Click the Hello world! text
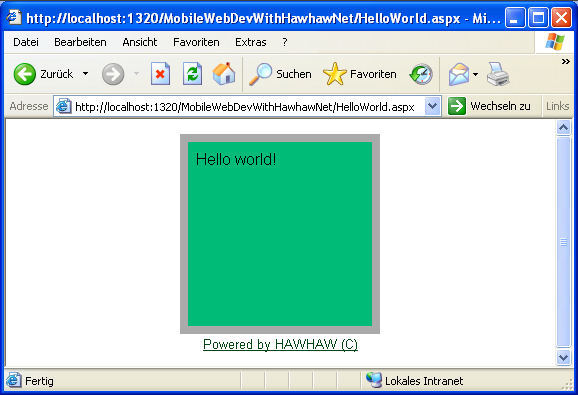The width and height of the screenshot is (578, 395). 236,160
